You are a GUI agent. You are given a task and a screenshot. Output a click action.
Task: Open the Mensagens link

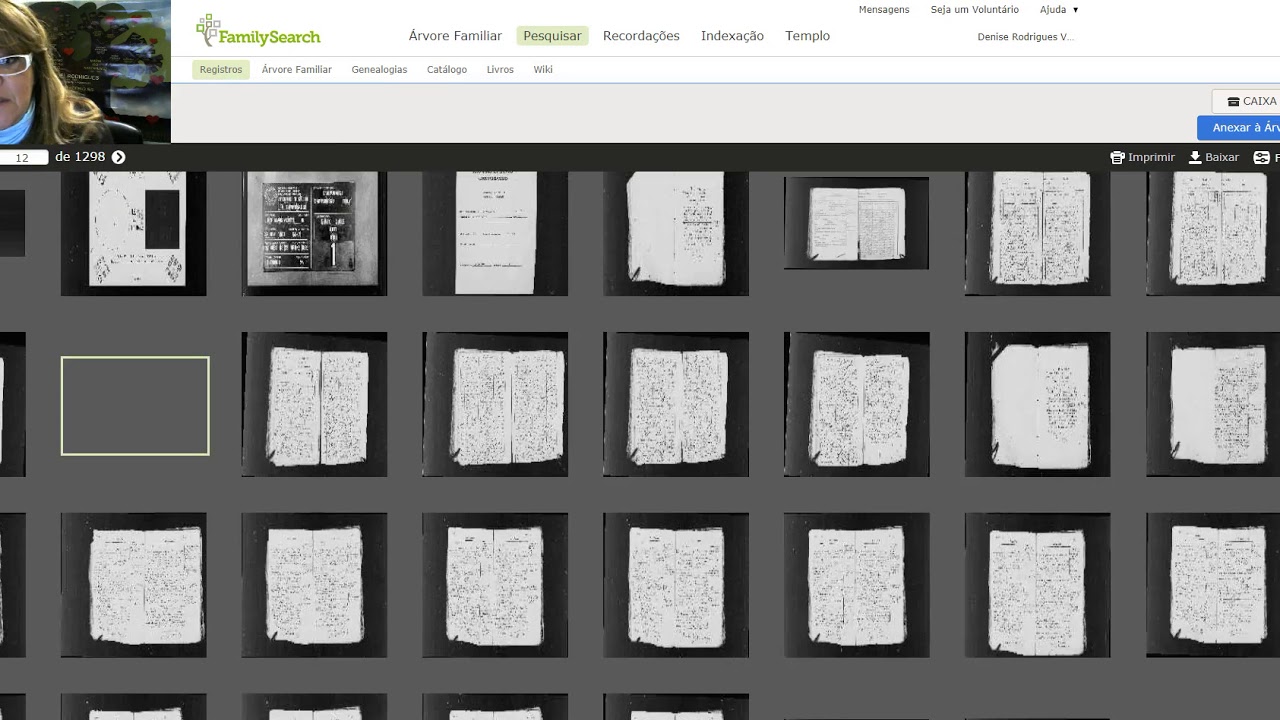884,10
